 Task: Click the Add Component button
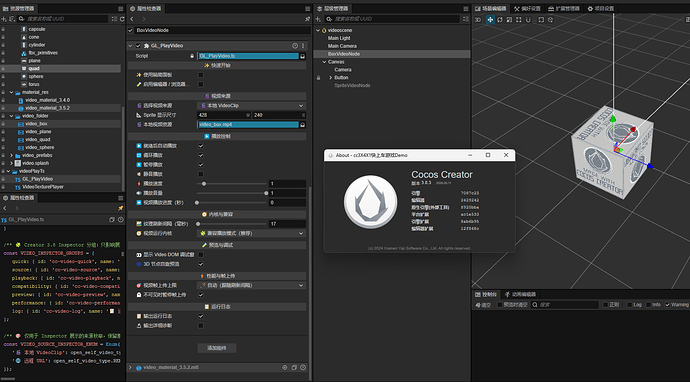tap(217, 348)
